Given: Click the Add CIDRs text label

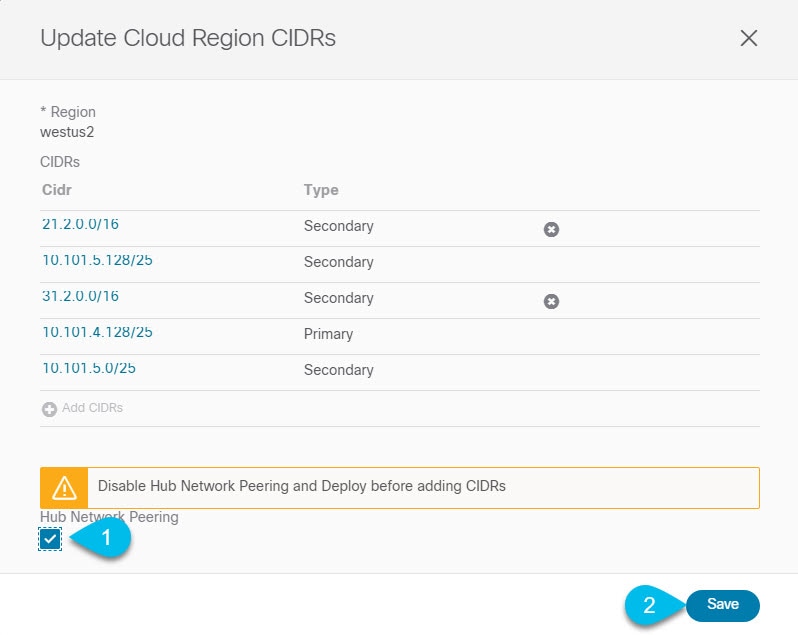Looking at the screenshot, I should pos(92,408).
